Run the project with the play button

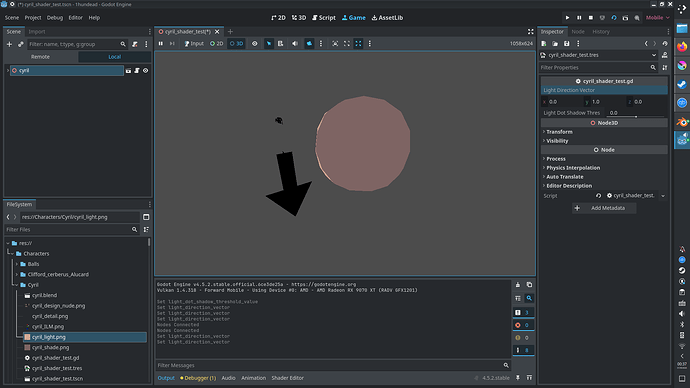coord(568,18)
